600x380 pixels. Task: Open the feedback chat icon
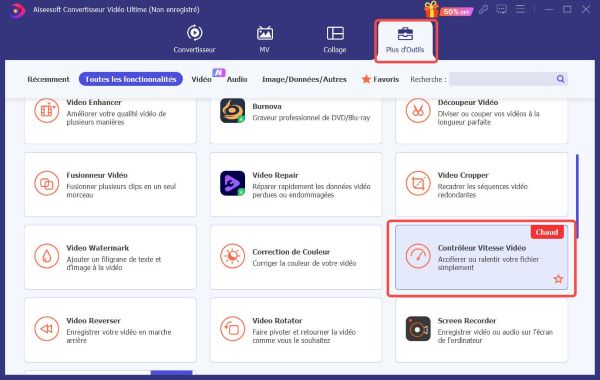[501, 9]
